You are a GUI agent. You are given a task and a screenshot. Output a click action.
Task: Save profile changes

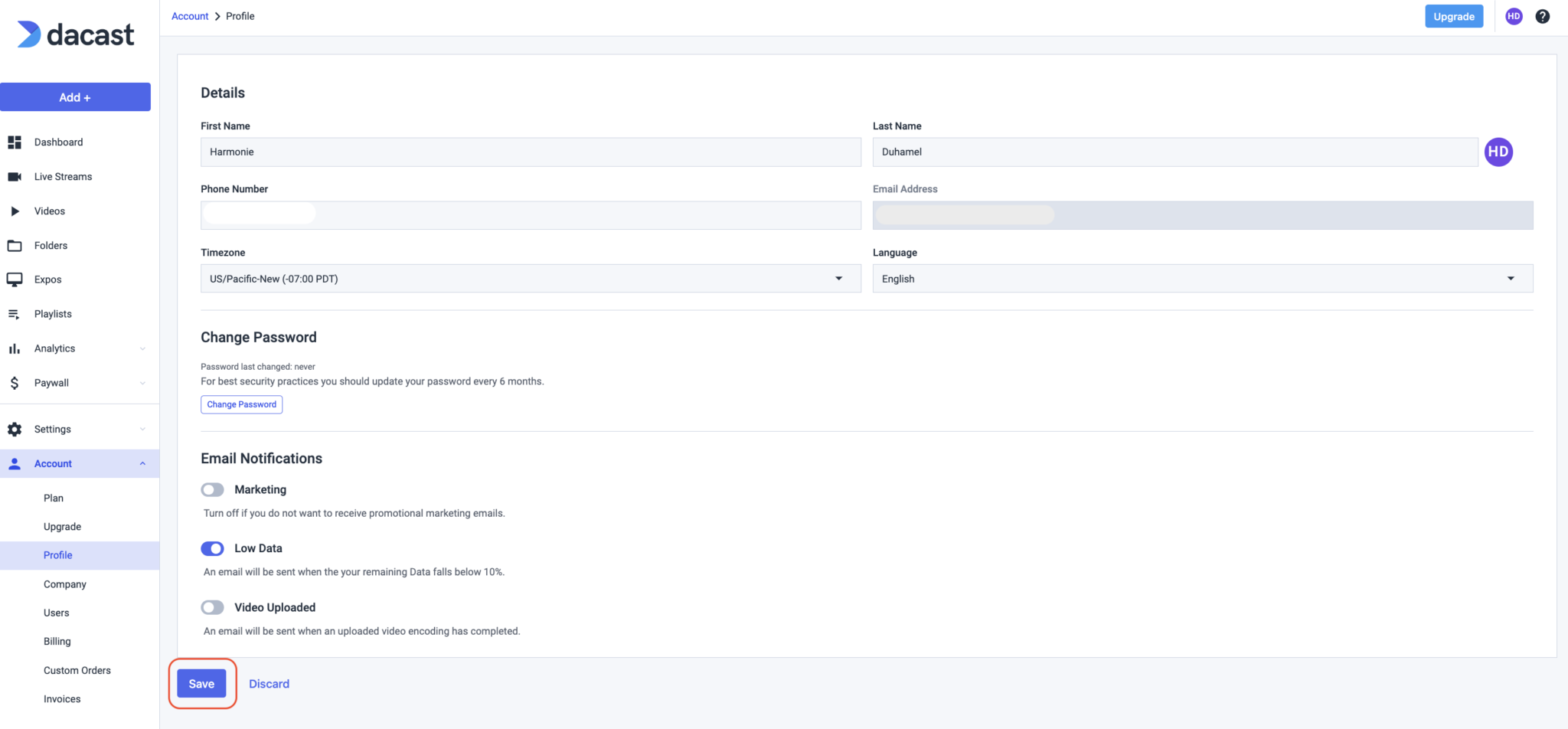point(201,684)
